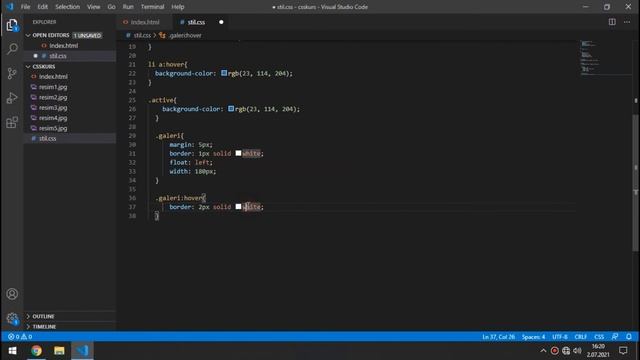Open the li a:hover rgb color swatch

pyautogui.click(x=224, y=73)
